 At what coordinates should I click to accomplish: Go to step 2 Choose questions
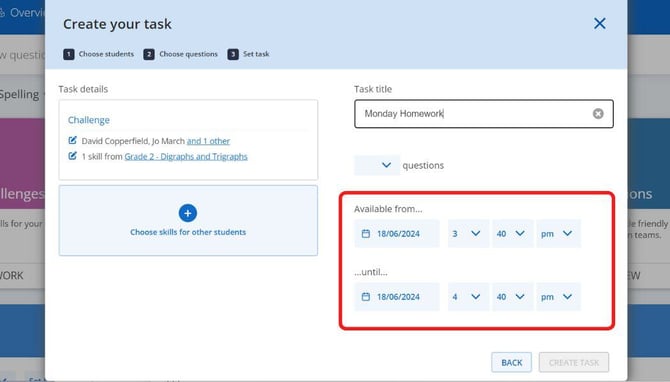181,54
